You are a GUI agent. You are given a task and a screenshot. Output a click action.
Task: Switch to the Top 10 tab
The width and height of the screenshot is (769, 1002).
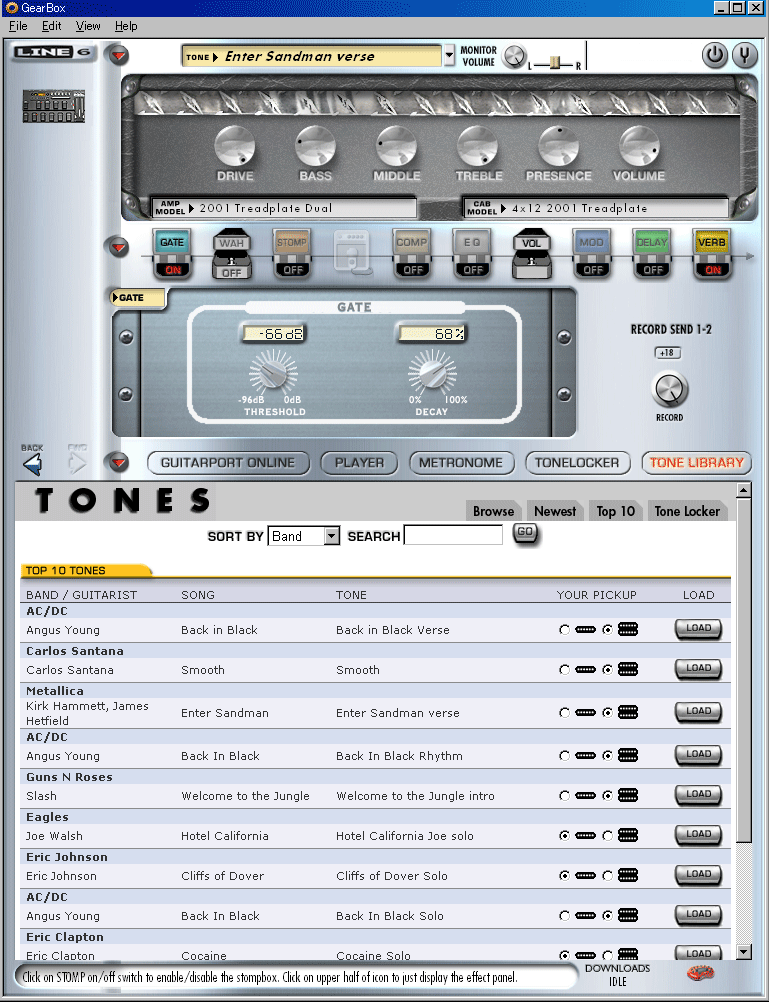click(615, 511)
